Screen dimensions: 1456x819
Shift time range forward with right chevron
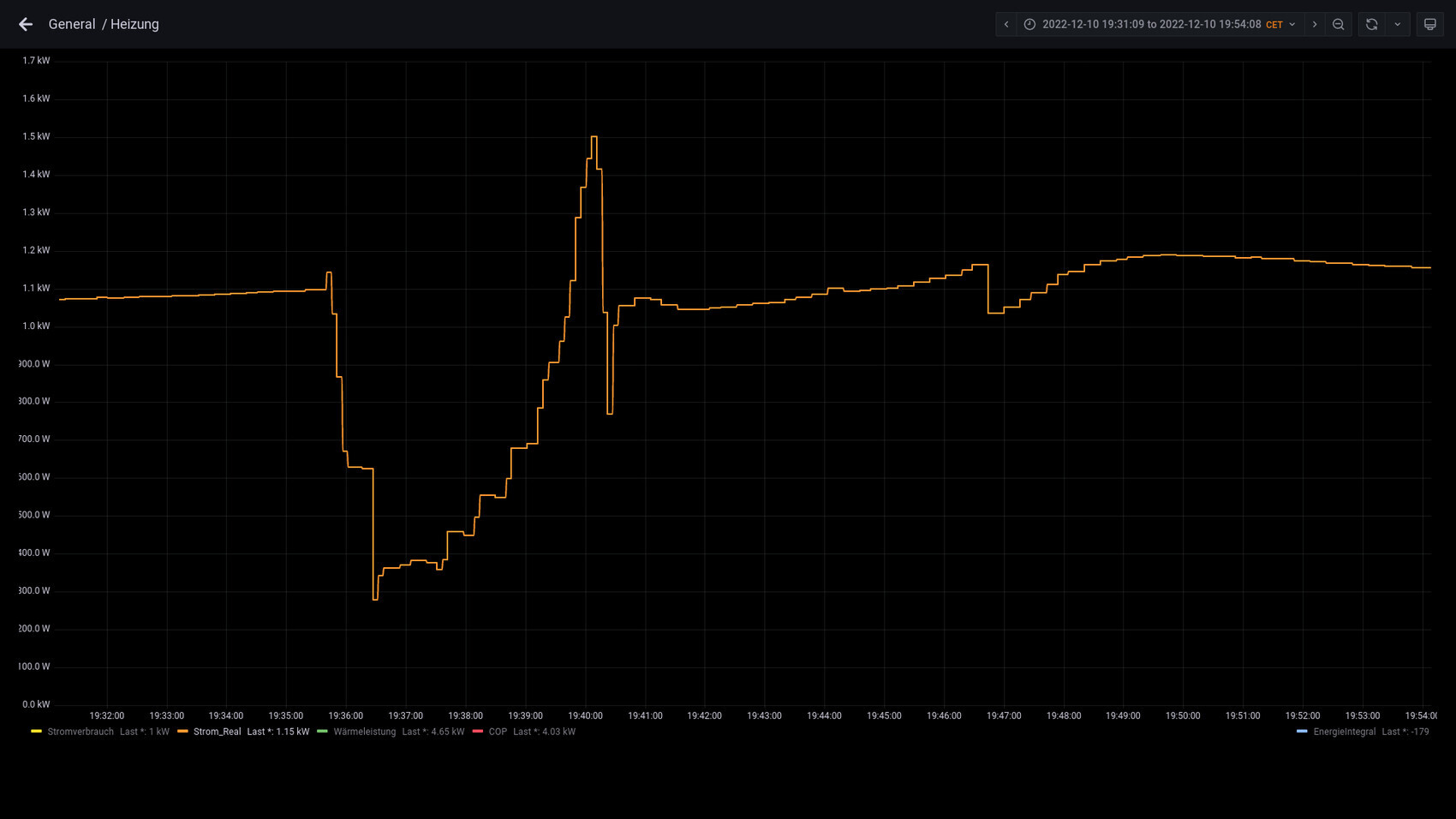1315,24
